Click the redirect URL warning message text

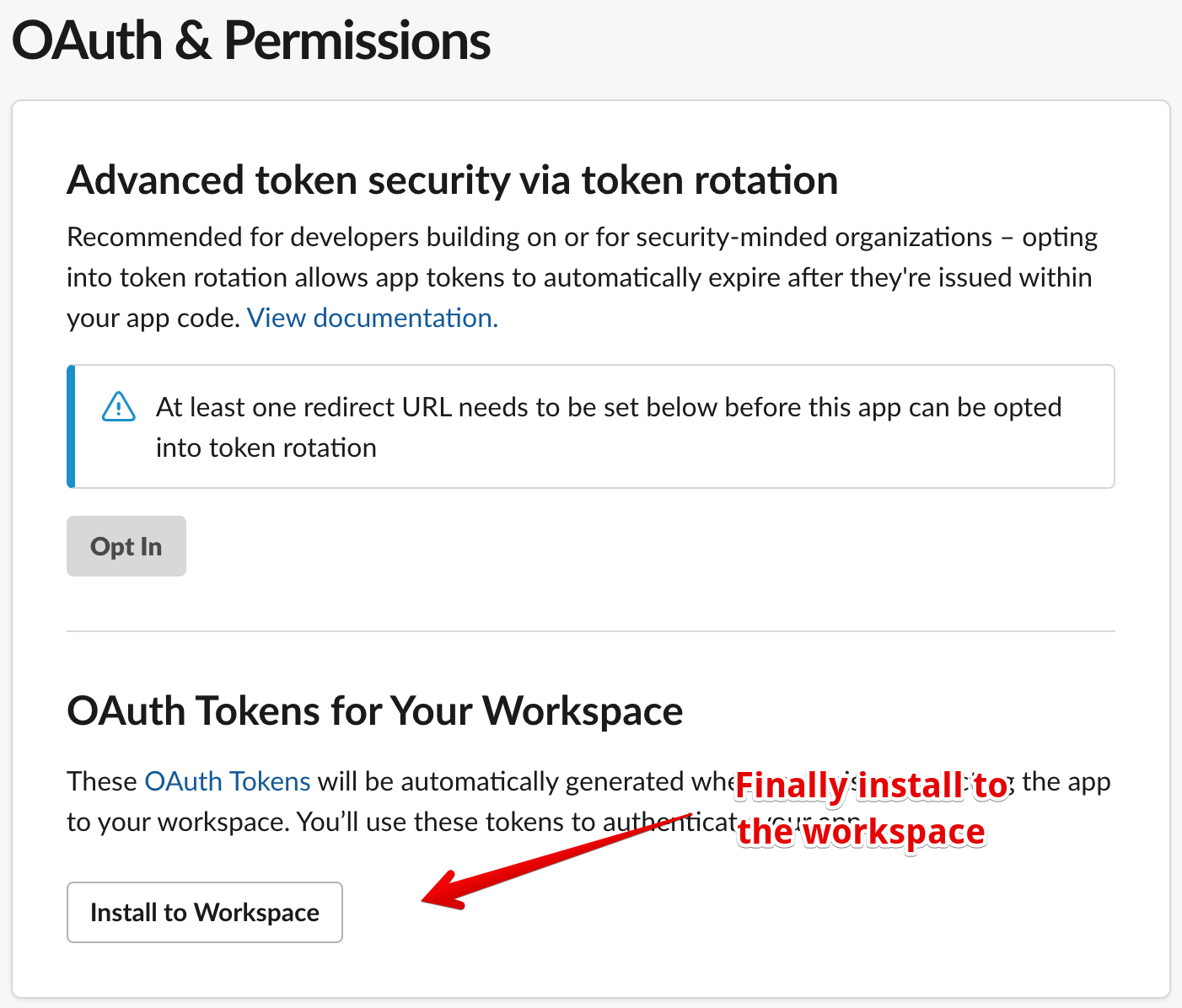(607, 408)
